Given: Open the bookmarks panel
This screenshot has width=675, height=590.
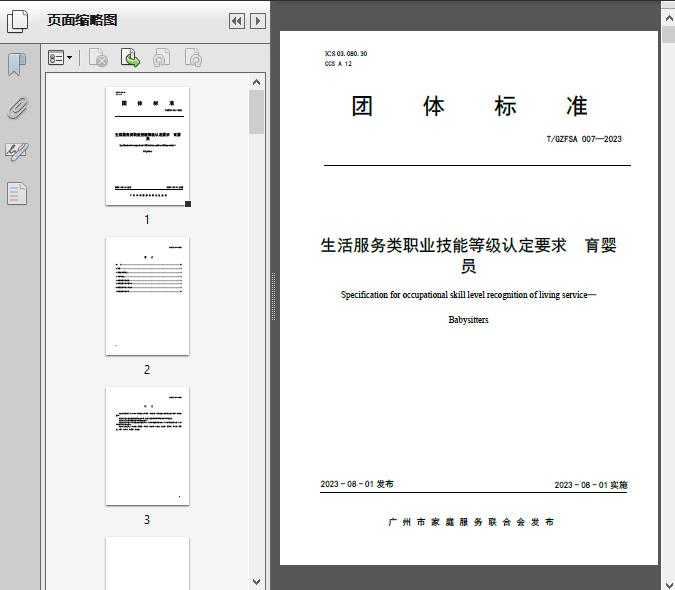Looking at the screenshot, I should [17, 65].
